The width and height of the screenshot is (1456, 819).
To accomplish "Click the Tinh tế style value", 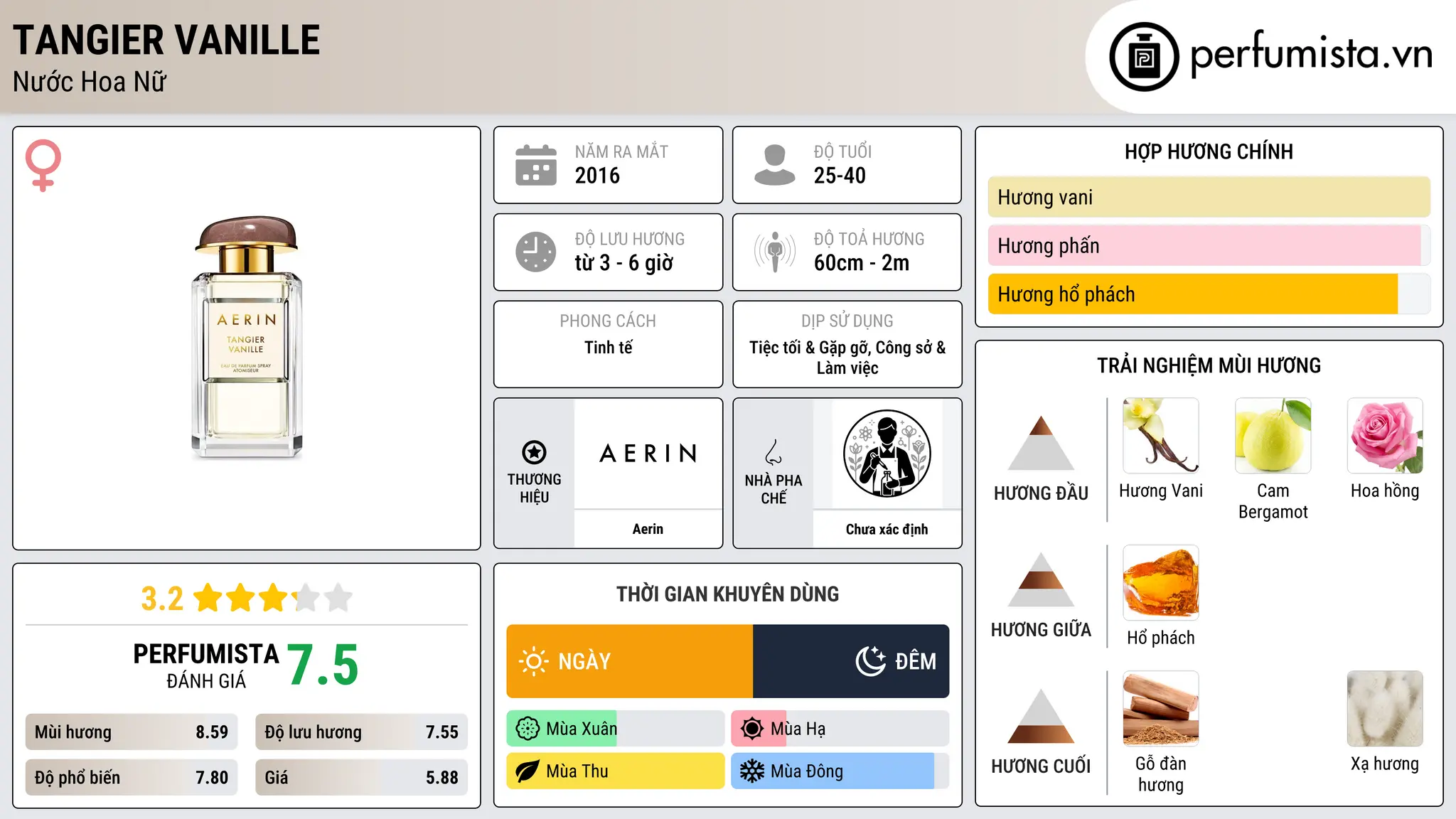I will point(609,348).
